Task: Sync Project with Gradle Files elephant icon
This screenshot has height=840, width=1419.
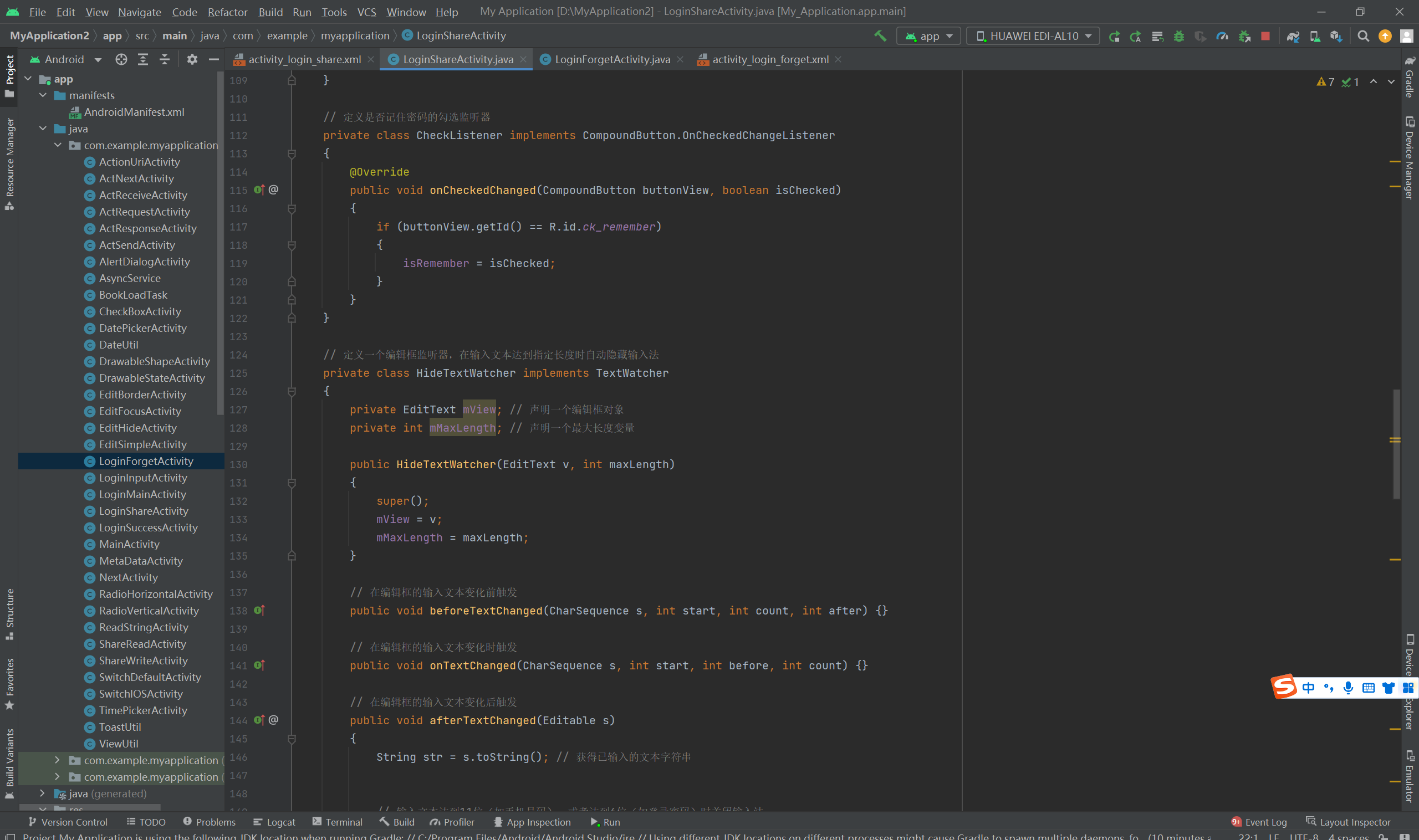Action: [x=1293, y=36]
